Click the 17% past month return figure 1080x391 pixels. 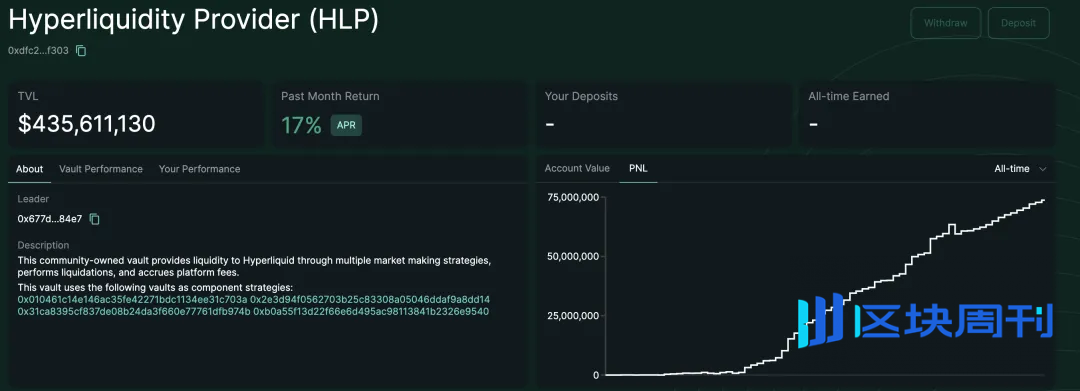click(302, 125)
